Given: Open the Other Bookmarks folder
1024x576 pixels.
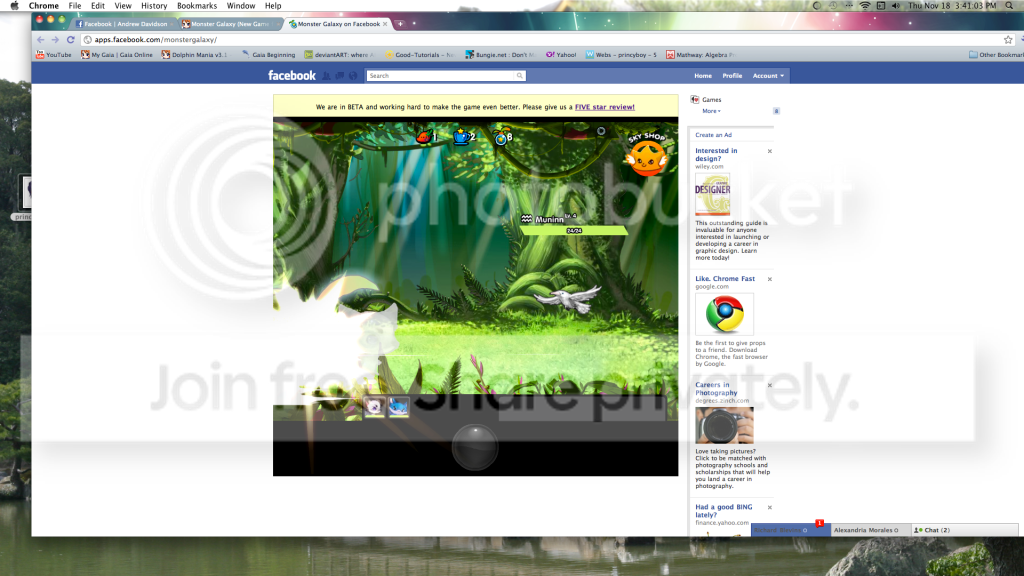Looking at the screenshot, I should pos(996,55).
